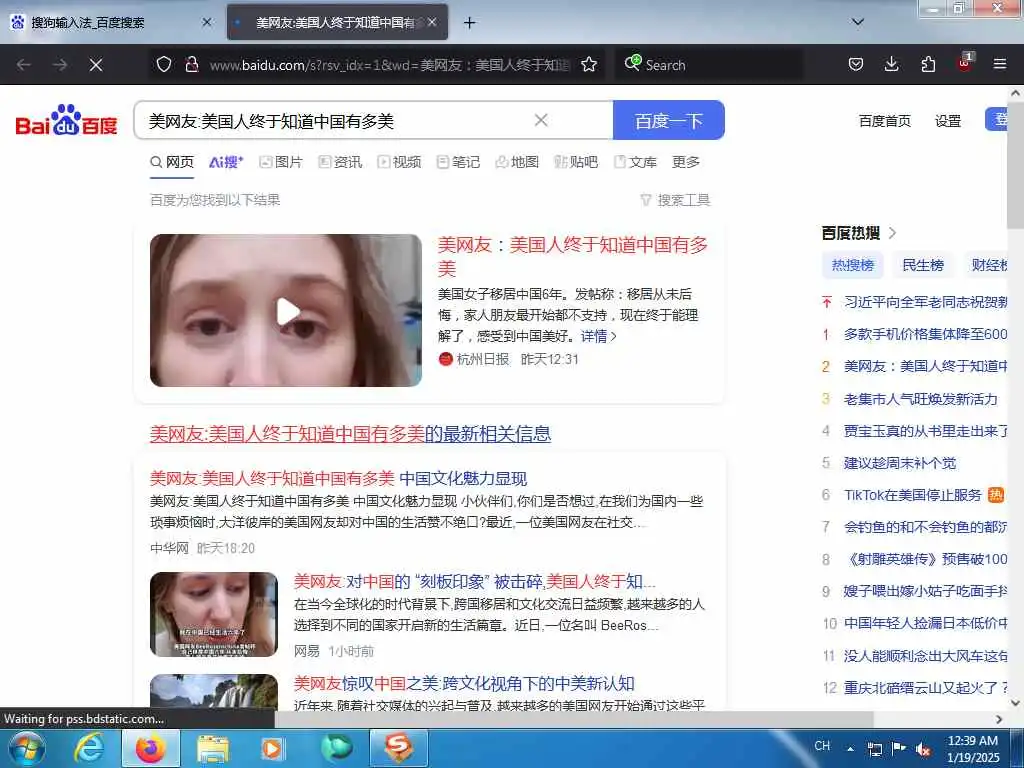The image size is (1024, 768).
Task: Expand the 百度热搜 arrow
Action: (x=893, y=233)
